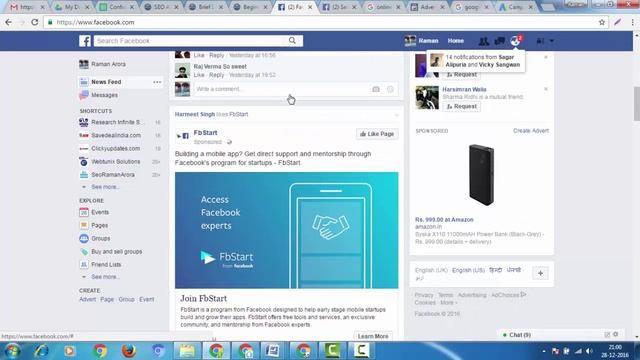
Task: Click the Like Page button
Action: [x=377, y=134]
